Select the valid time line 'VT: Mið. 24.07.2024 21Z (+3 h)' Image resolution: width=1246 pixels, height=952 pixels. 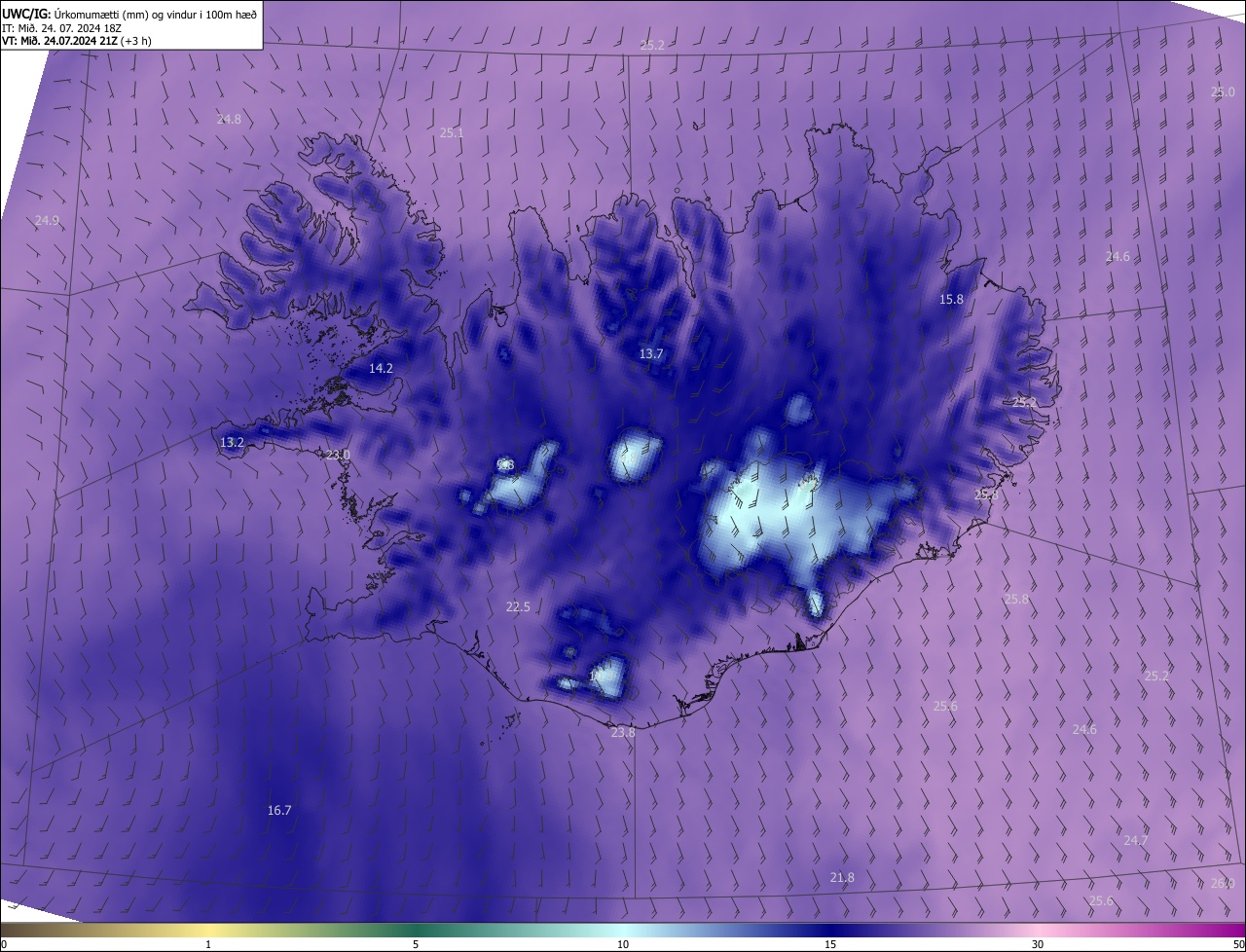[x=75, y=41]
